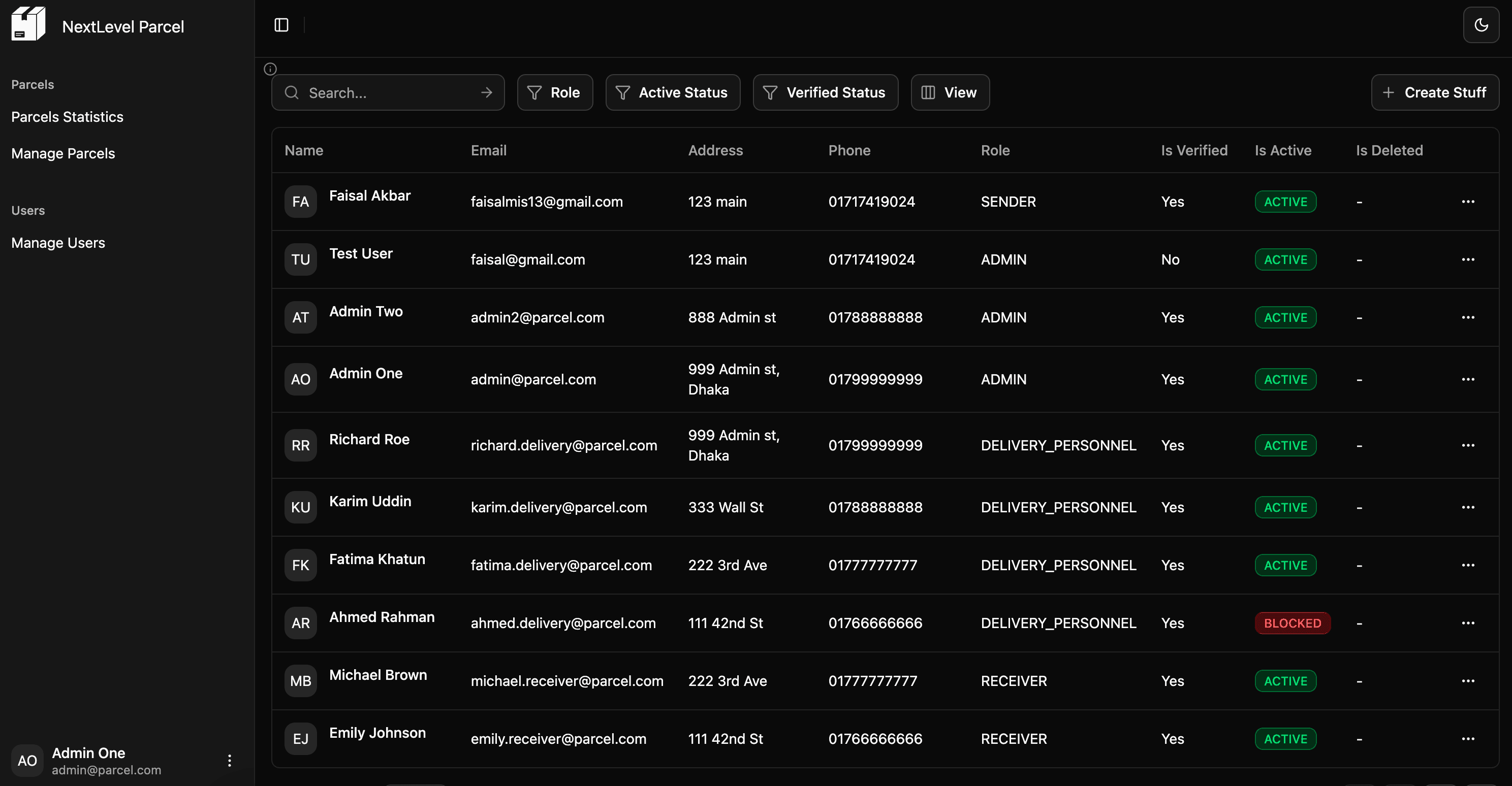The height and width of the screenshot is (786, 1512).
Task: Click the NextLevel Parcel box logo
Action: pyautogui.click(x=28, y=24)
